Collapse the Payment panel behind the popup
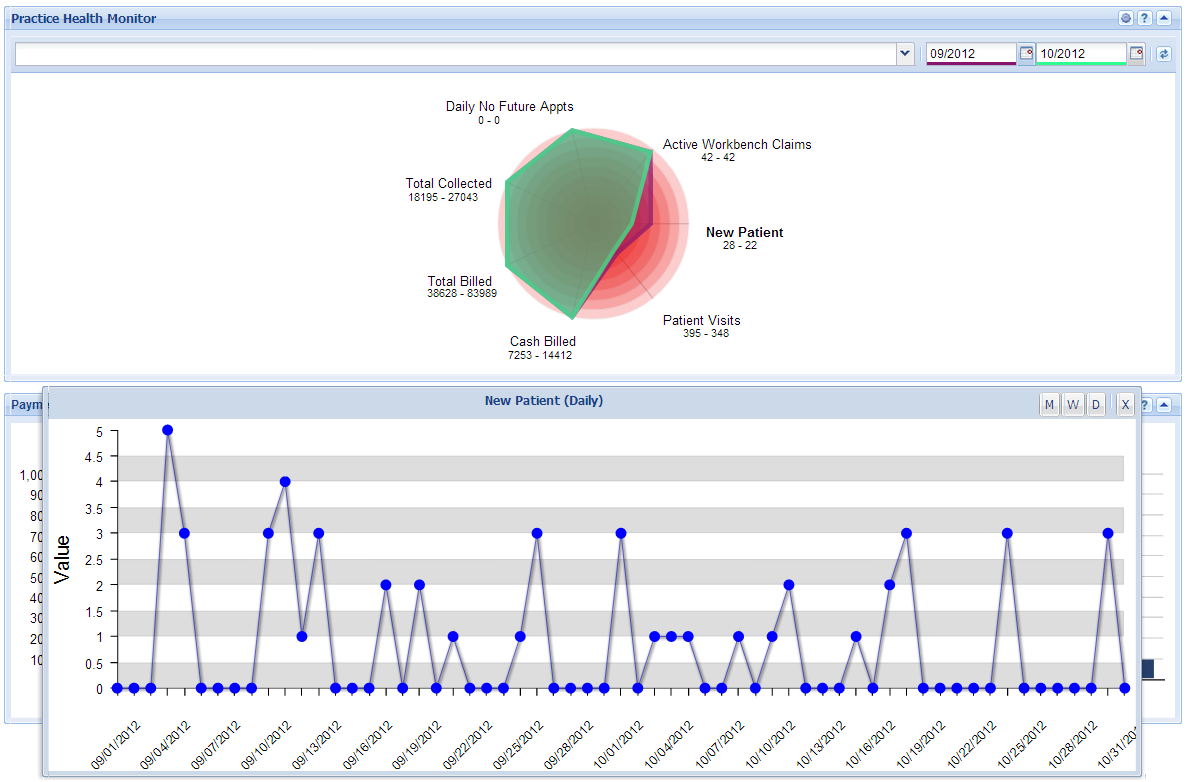This screenshot has width=1191, height=782. coord(1164,405)
